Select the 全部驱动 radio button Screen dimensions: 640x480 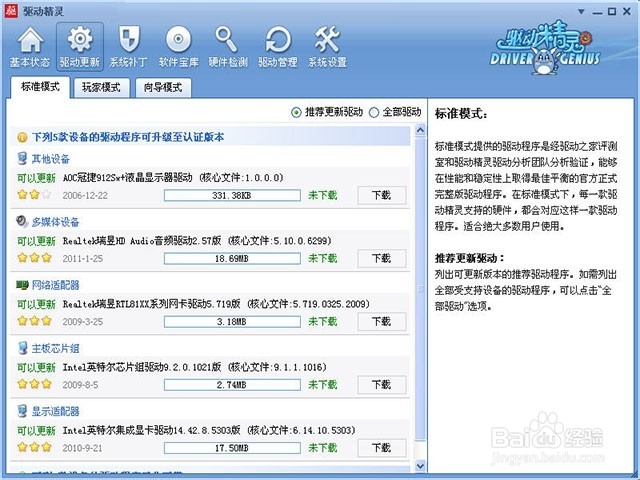pyautogui.click(x=374, y=112)
